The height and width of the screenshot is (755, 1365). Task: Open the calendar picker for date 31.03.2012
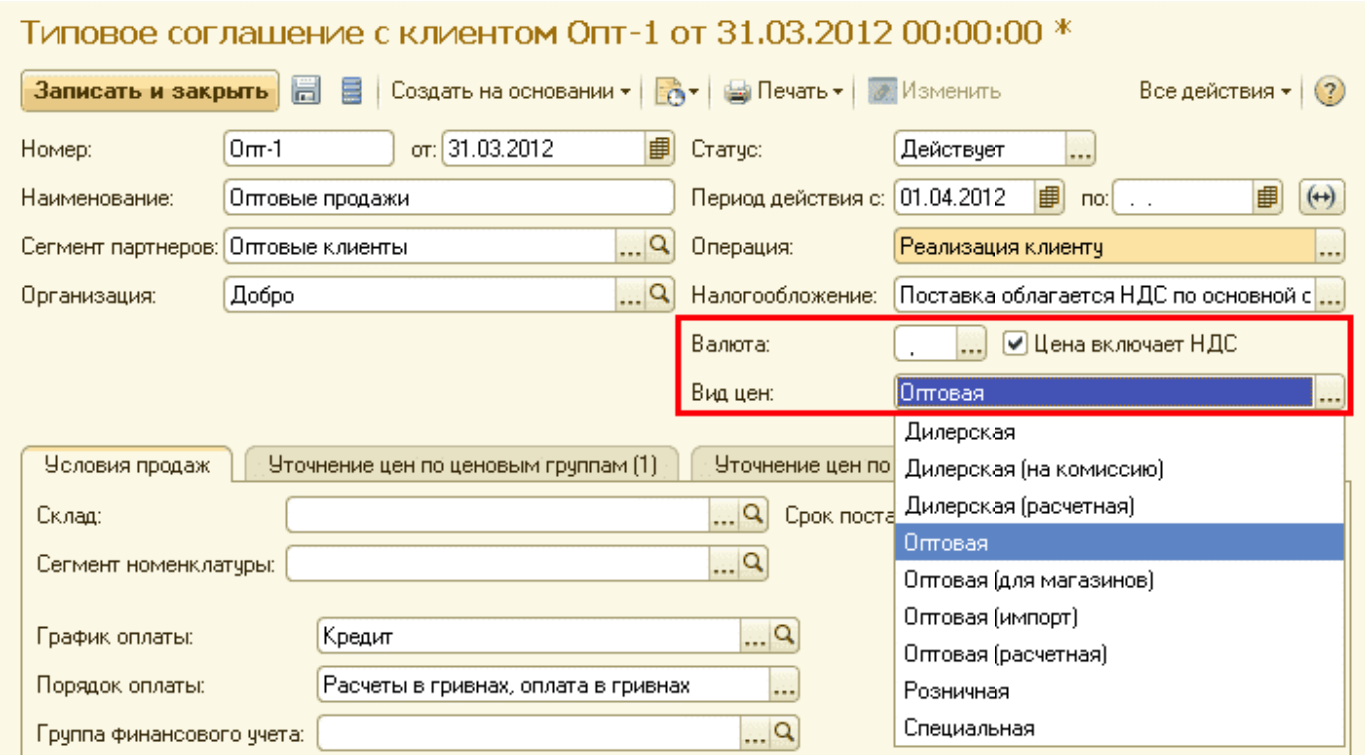(x=658, y=150)
